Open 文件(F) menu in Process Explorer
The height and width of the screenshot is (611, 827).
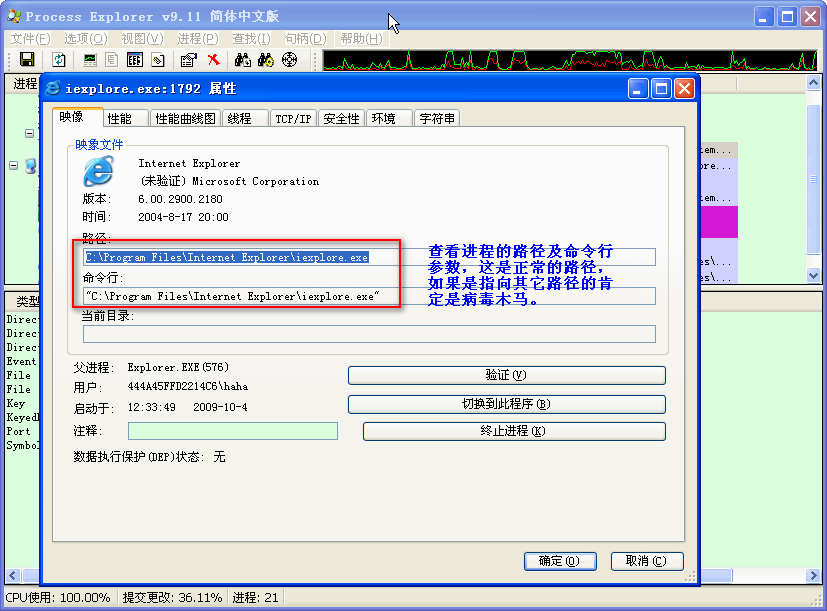(31, 39)
